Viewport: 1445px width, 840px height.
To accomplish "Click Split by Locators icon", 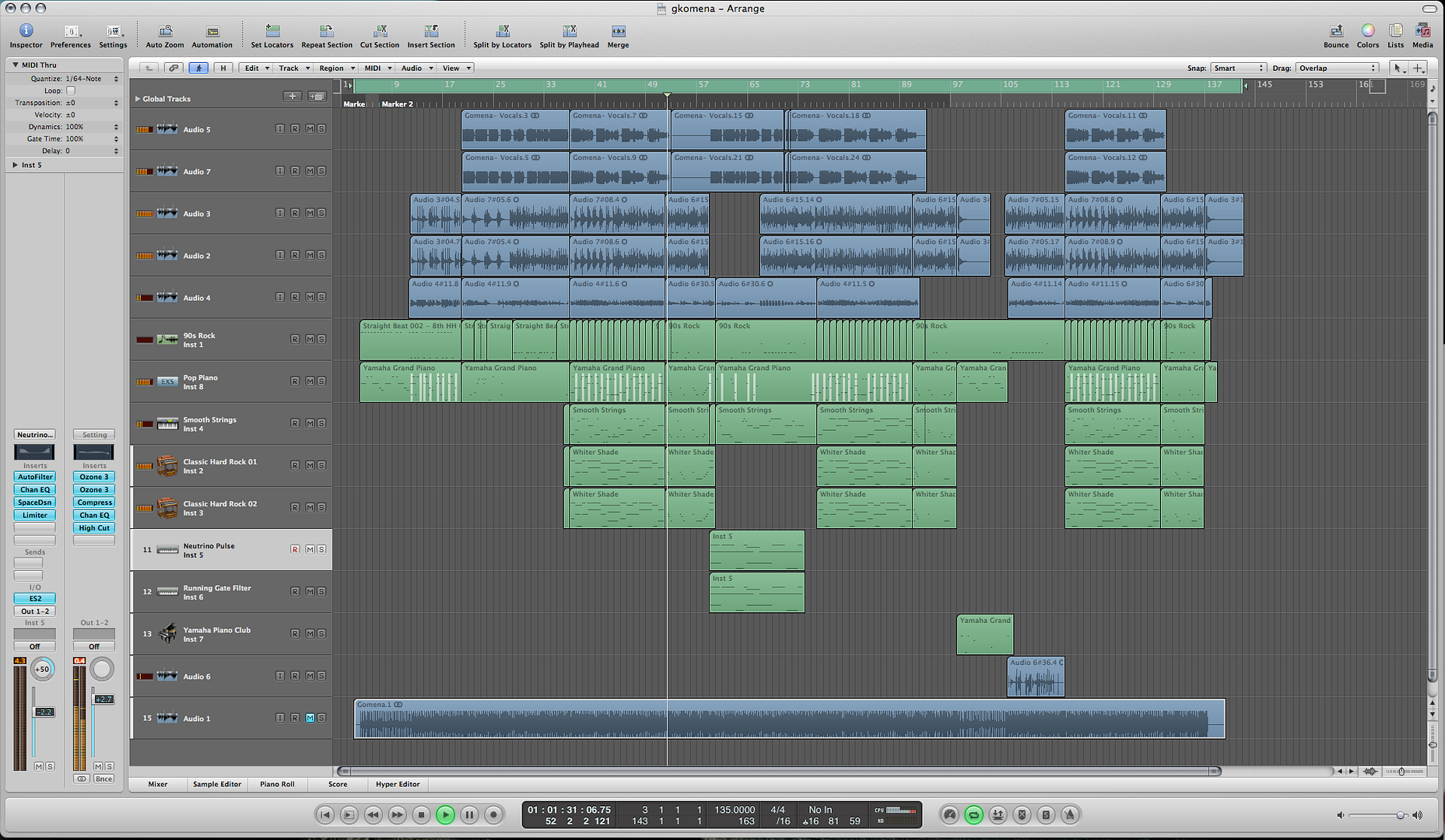I will [x=503, y=31].
